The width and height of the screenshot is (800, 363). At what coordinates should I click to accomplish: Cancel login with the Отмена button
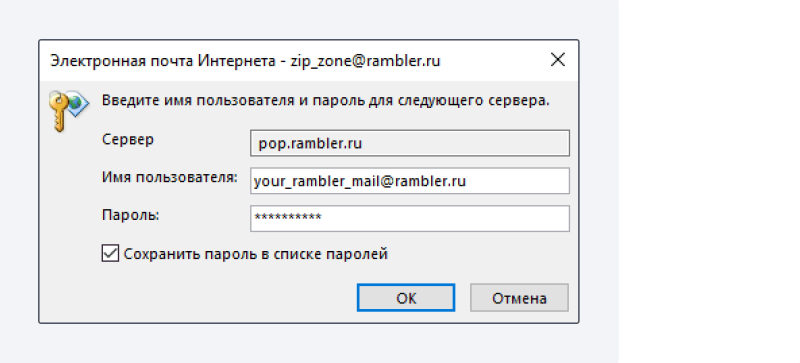coord(519,298)
